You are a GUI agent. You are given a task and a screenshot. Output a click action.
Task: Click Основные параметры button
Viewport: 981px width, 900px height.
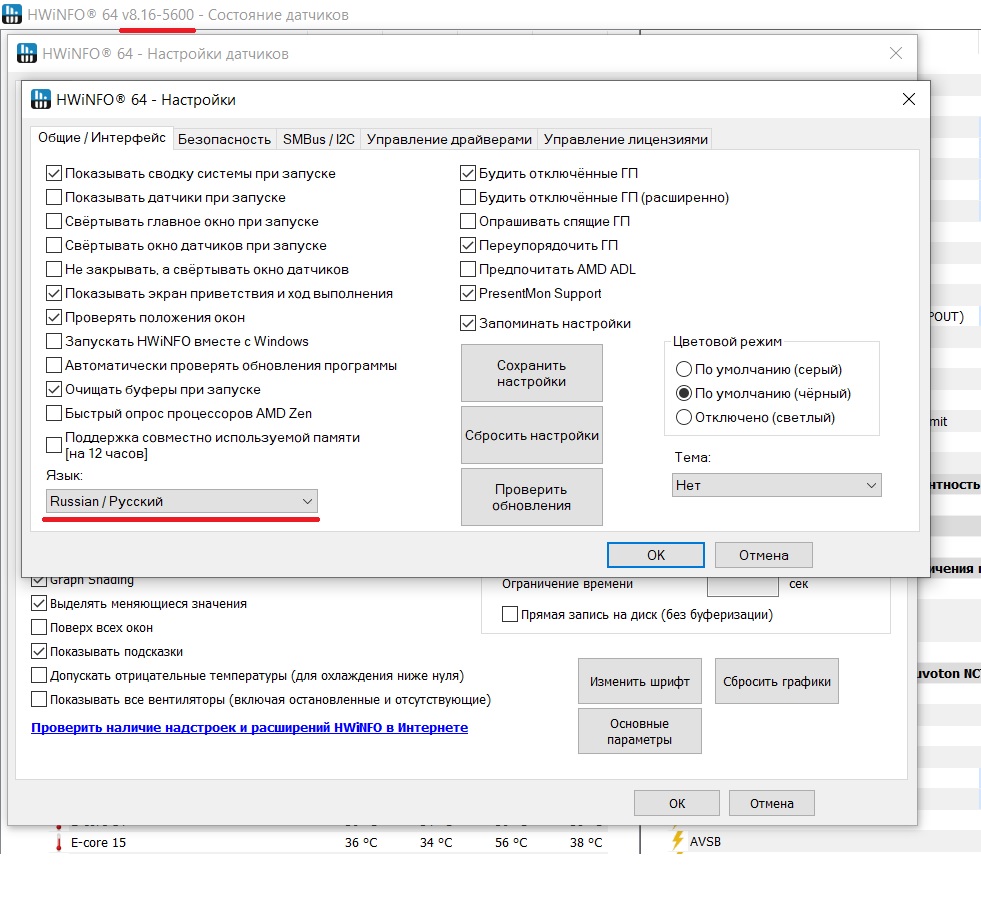639,731
